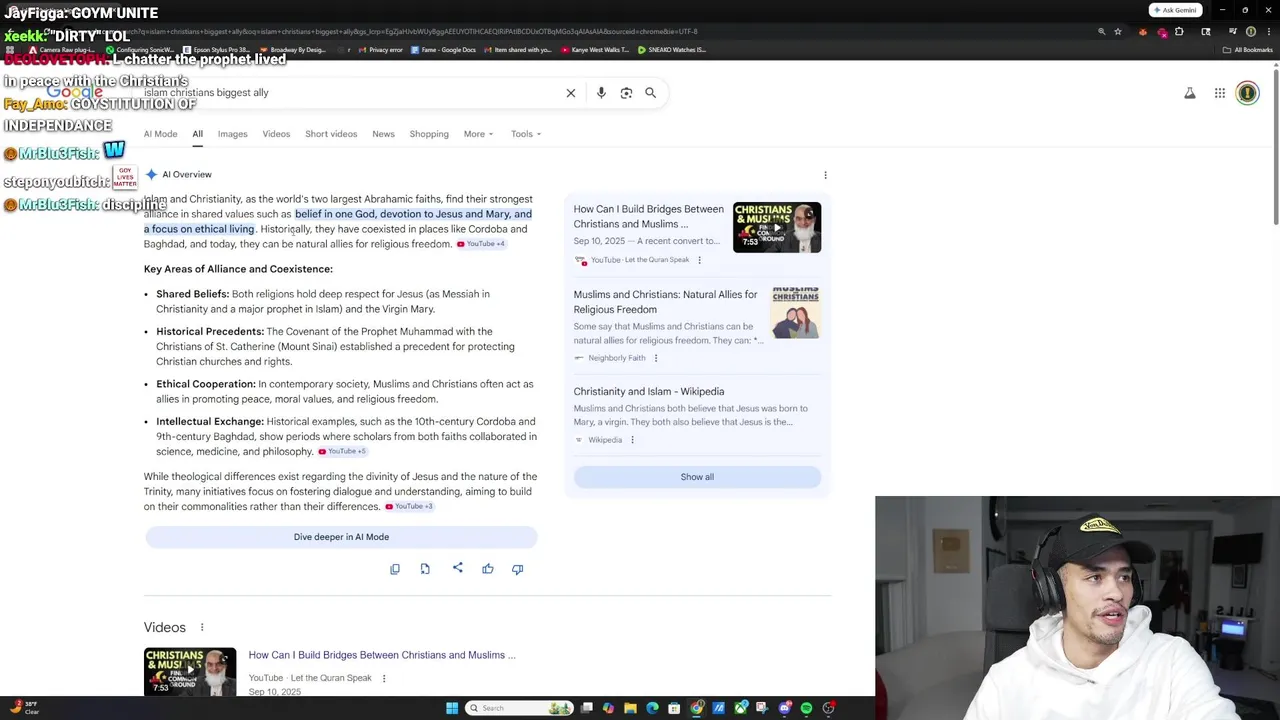This screenshot has width=1280, height=720.
Task: Open Kanye West Walks bookmark
Action: coord(595,50)
